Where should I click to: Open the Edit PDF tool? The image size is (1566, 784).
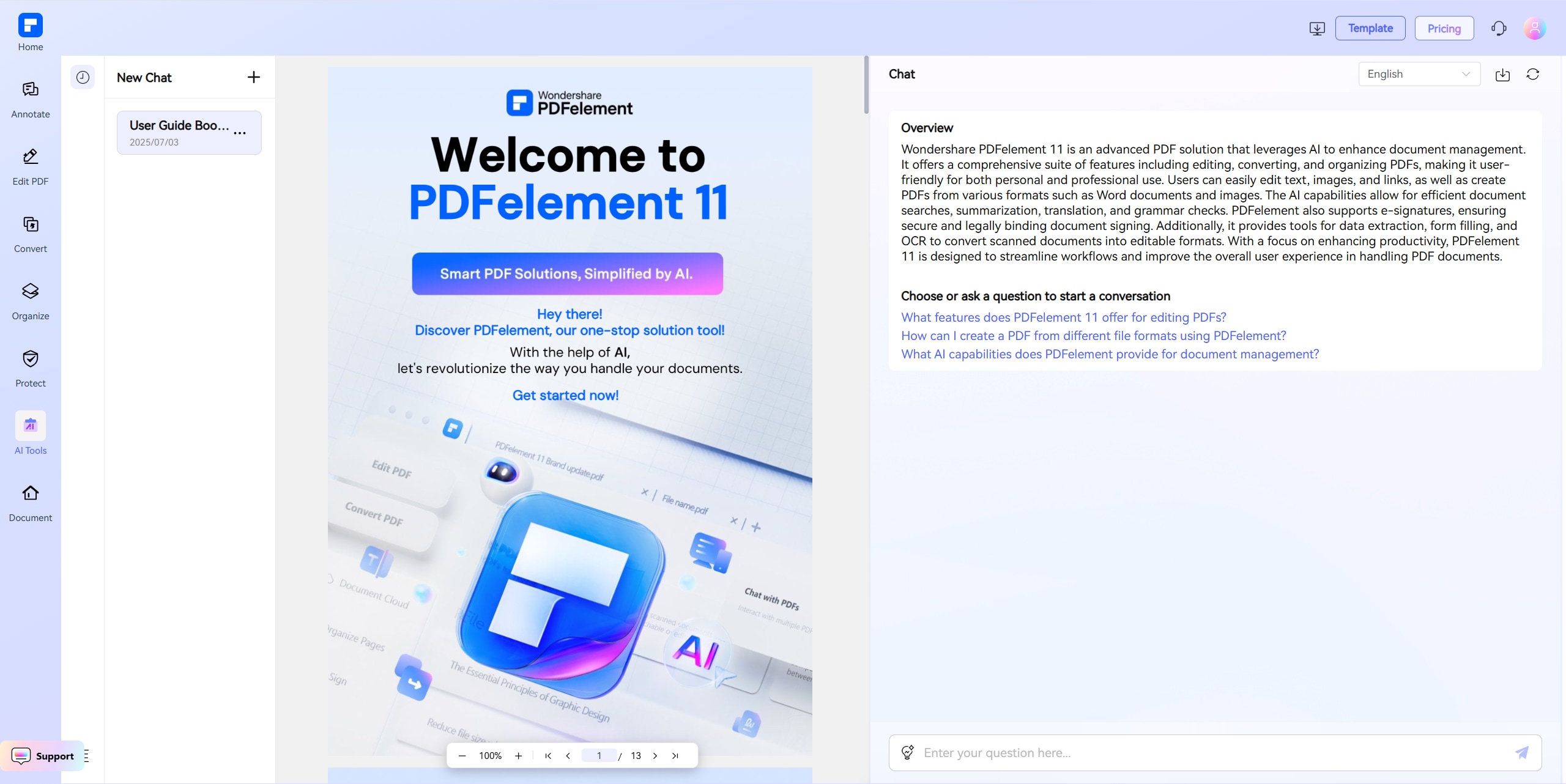coord(30,168)
